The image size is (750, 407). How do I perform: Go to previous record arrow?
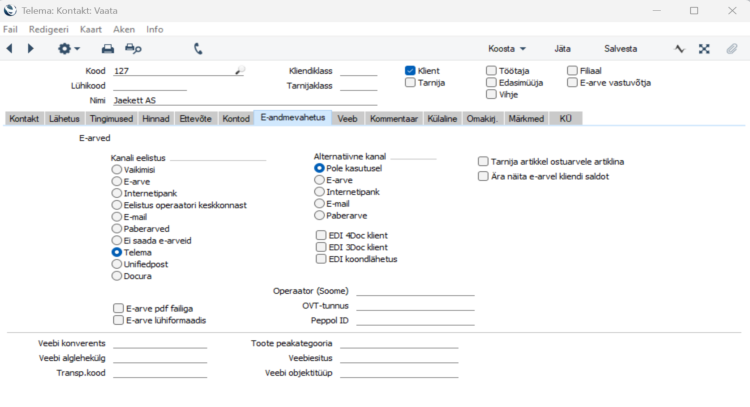[9, 48]
